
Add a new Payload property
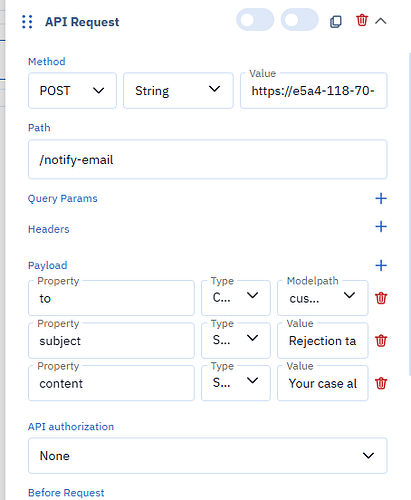(381, 266)
